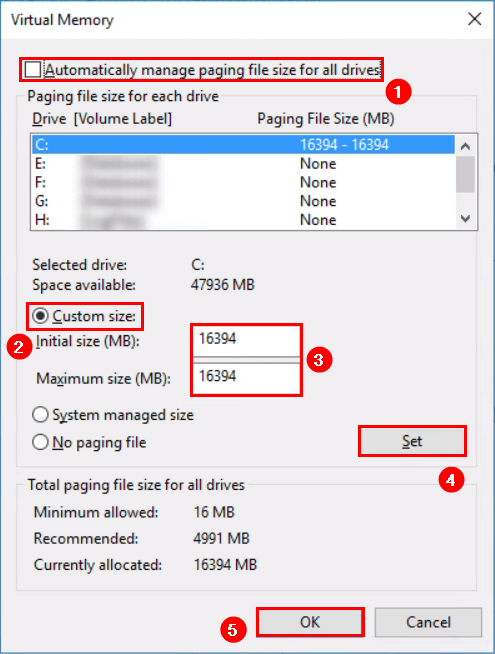Select drive E: in the list
The image size is (495, 654).
[x=243, y=164]
